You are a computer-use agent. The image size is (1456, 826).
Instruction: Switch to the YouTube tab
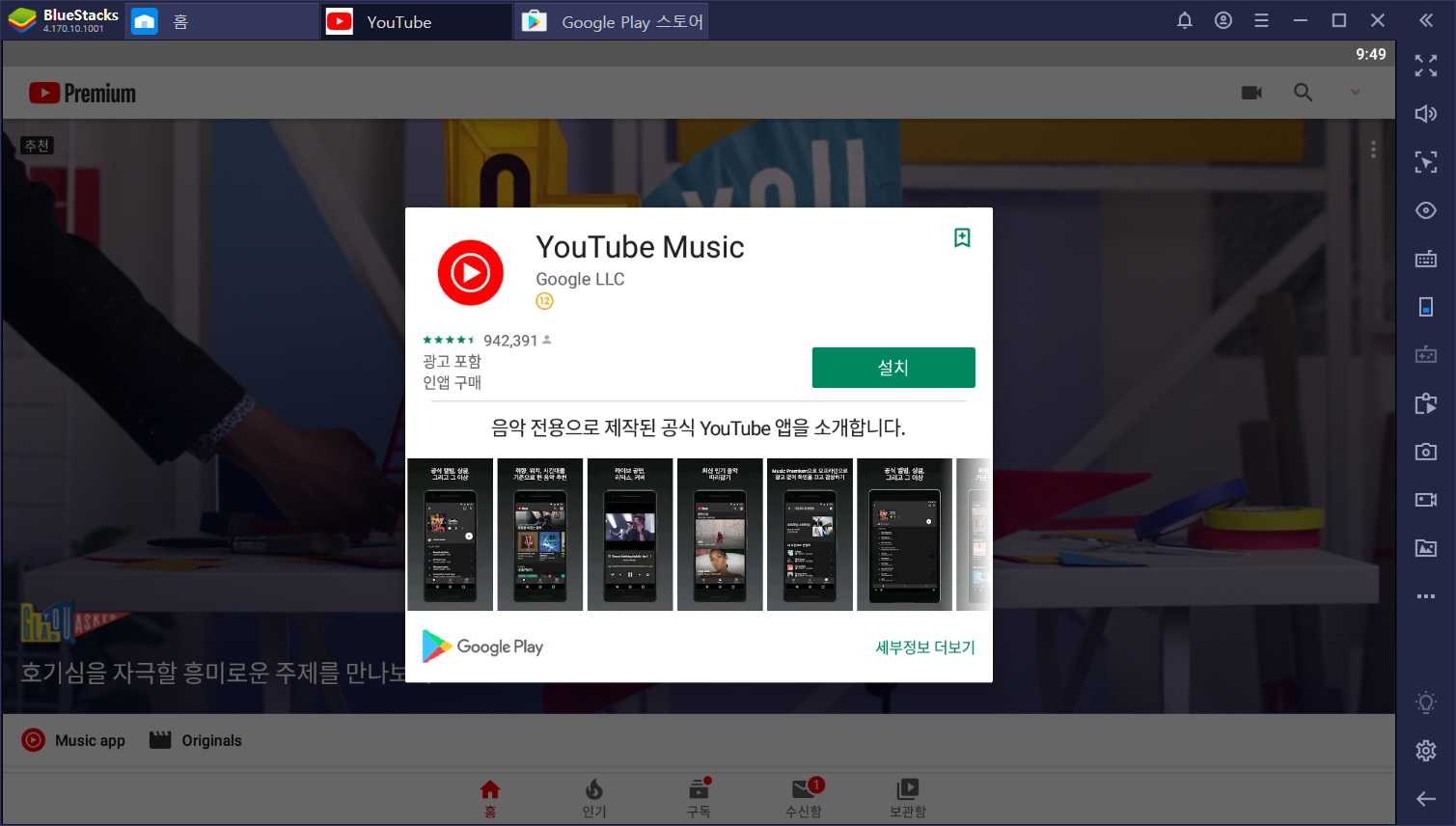tap(416, 21)
